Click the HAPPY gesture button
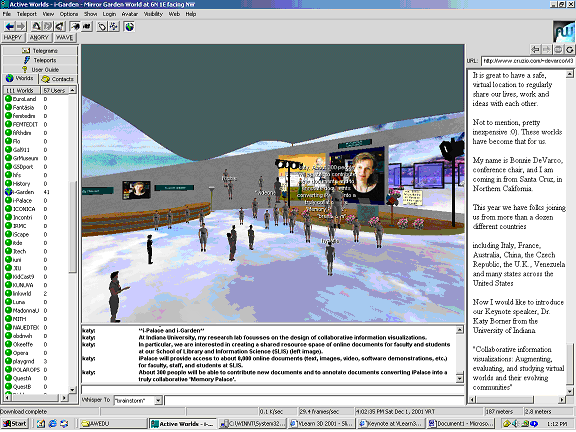This screenshot has height=432, width=576. (13, 37)
